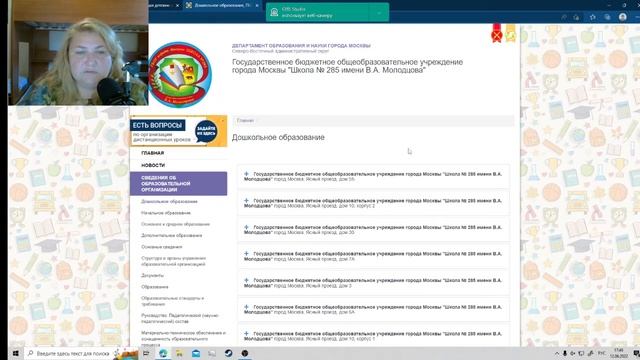Click the 'Главная' breadcrumb

tap(245, 120)
